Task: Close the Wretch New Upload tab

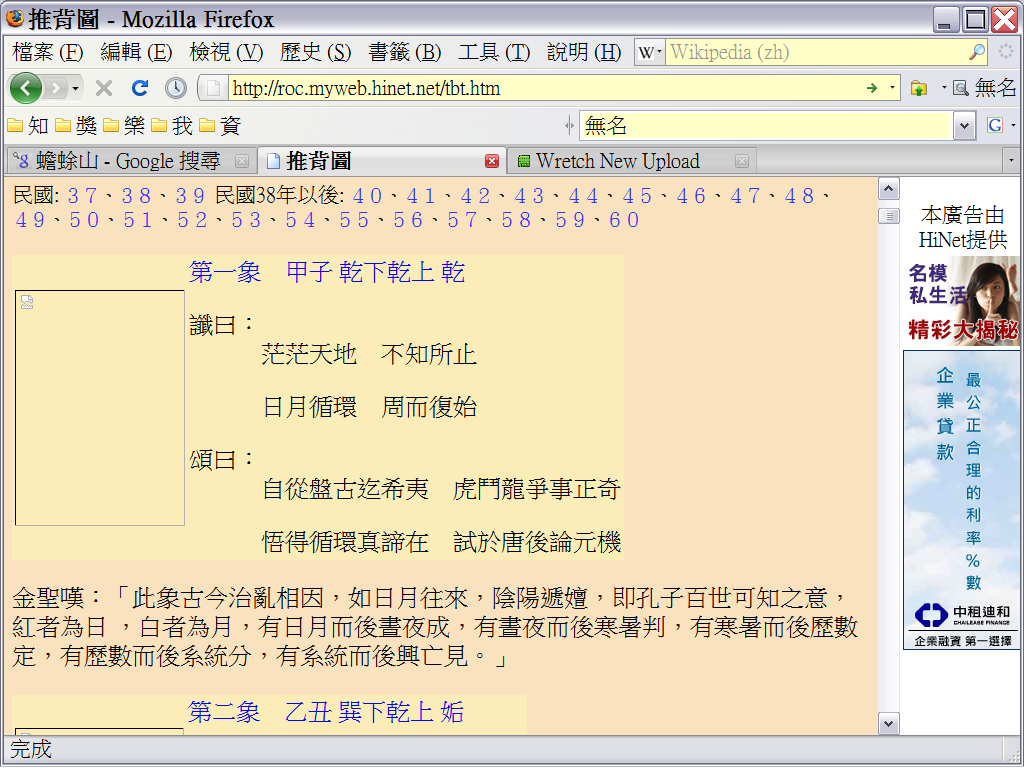Action: (741, 161)
